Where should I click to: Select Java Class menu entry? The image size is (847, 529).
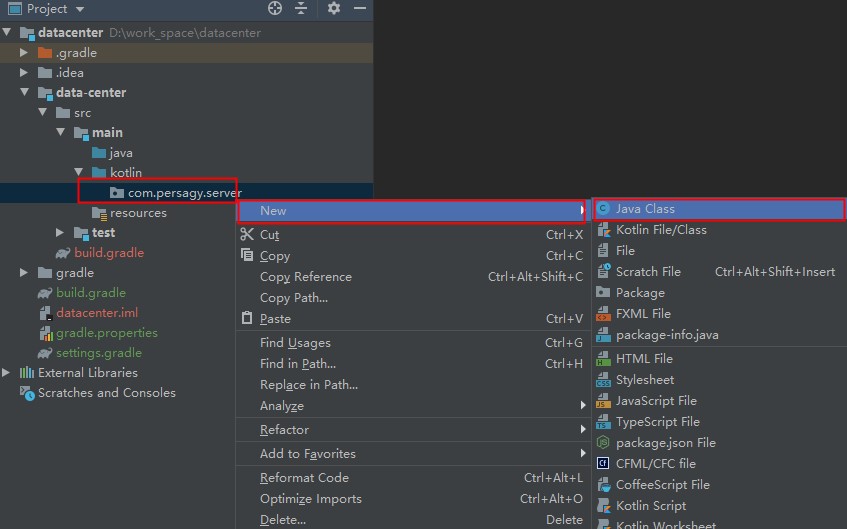[x=645, y=209]
